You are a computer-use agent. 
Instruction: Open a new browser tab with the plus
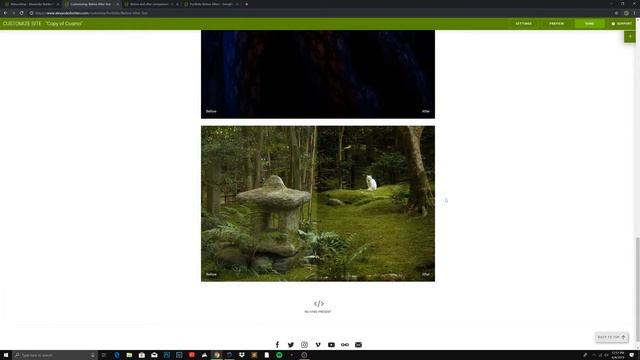point(247,4)
